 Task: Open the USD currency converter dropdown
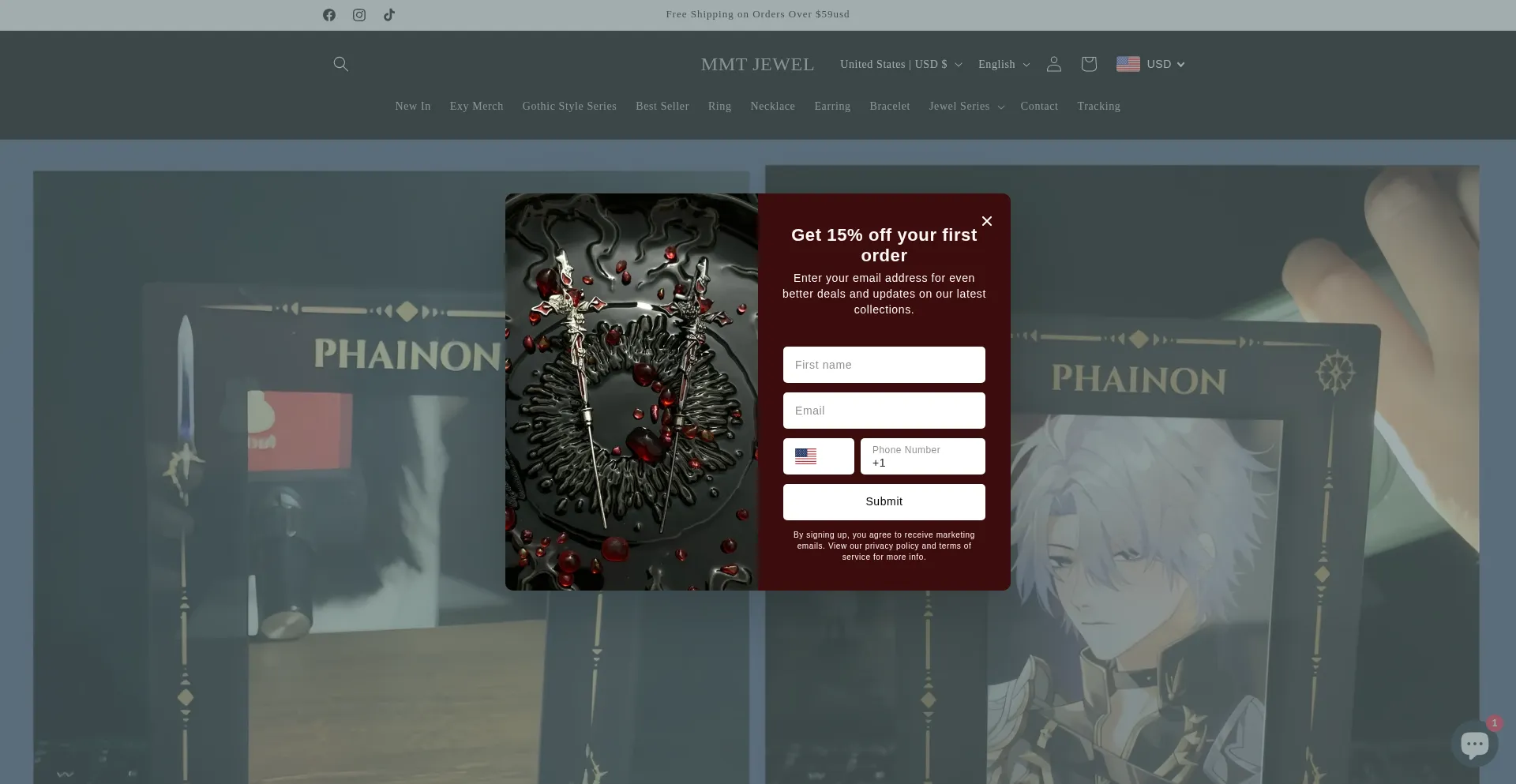point(1150,64)
